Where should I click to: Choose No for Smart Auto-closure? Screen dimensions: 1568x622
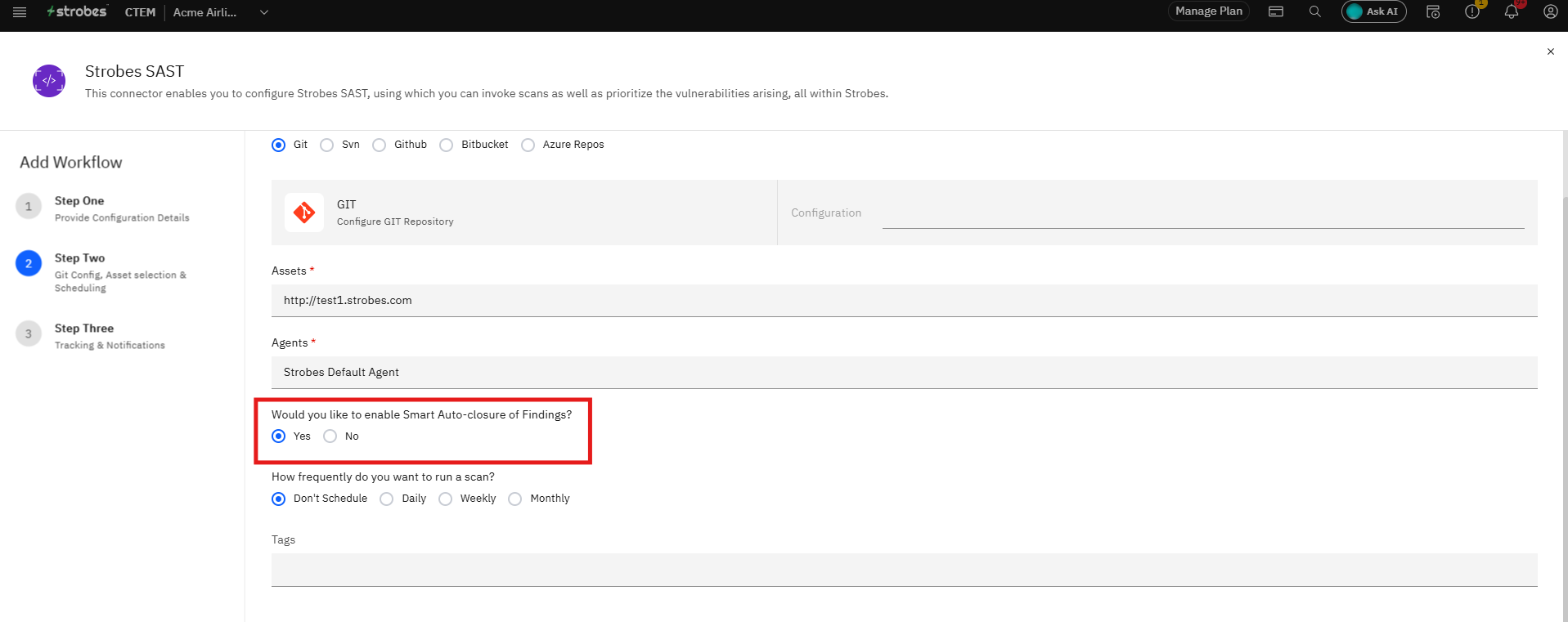coord(330,436)
